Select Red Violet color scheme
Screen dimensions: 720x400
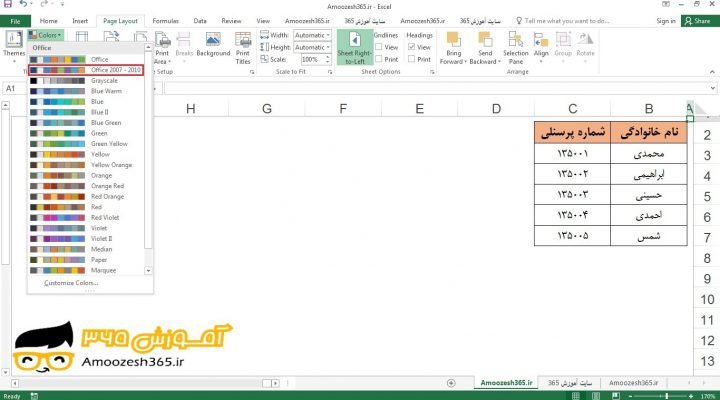(86, 218)
